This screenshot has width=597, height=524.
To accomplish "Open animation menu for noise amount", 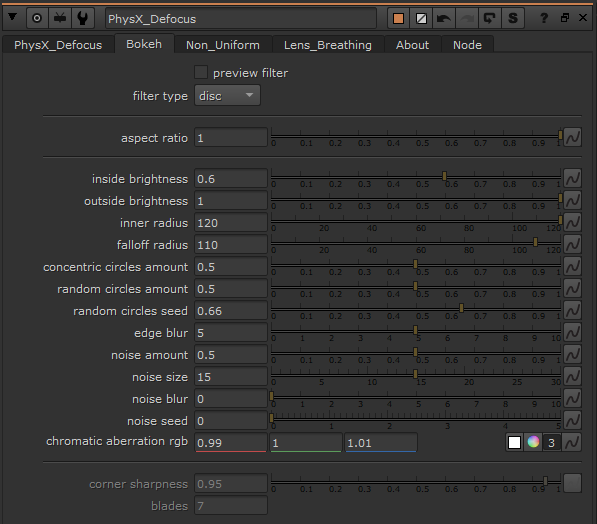I will click(572, 355).
